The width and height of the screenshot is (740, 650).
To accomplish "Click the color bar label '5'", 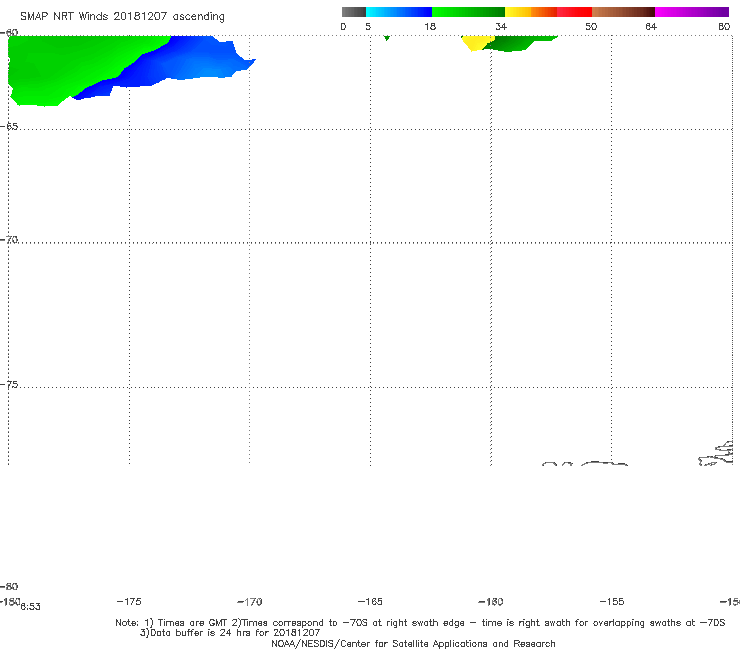I will point(368,27).
